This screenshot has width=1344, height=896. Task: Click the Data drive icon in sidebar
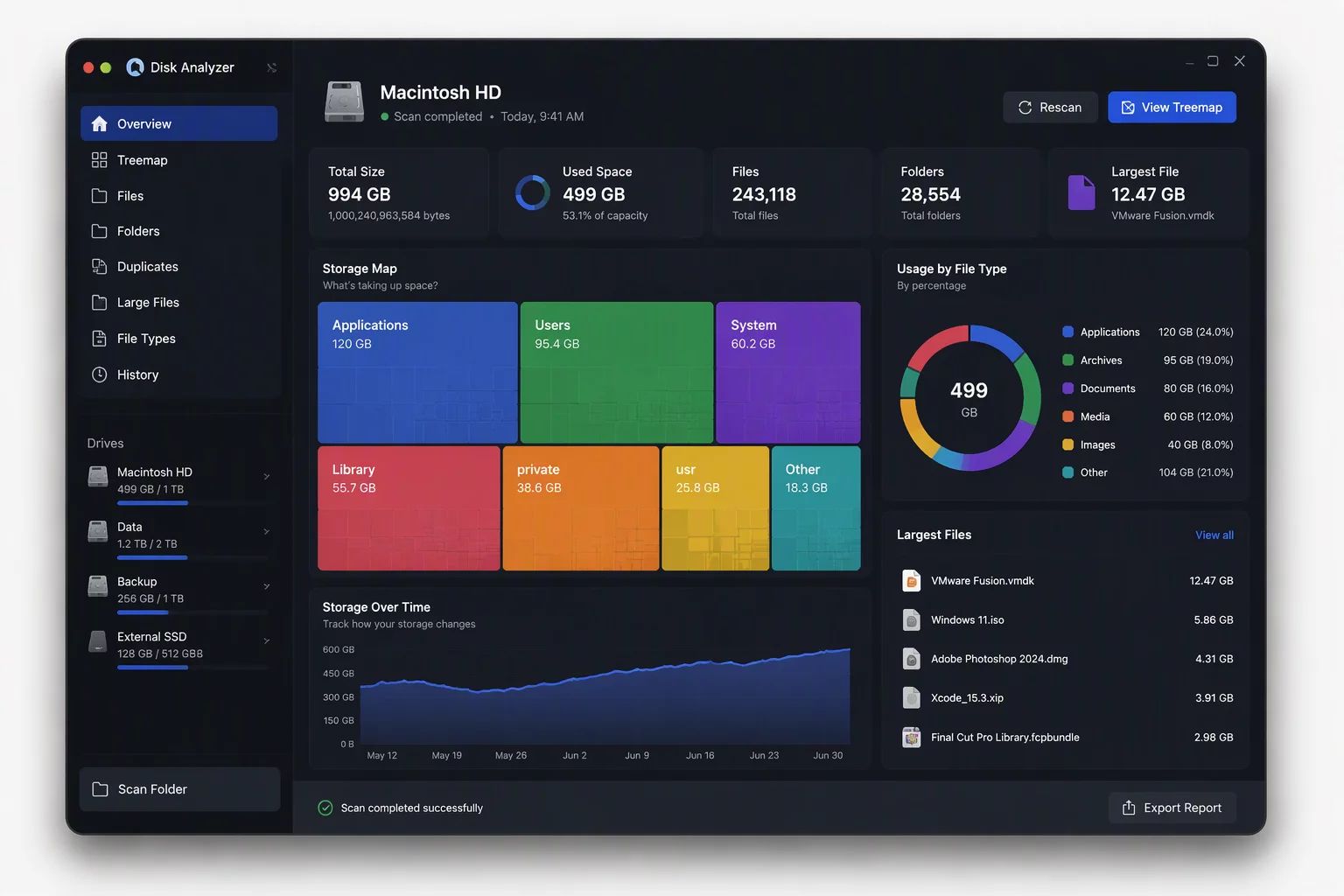coord(98,531)
